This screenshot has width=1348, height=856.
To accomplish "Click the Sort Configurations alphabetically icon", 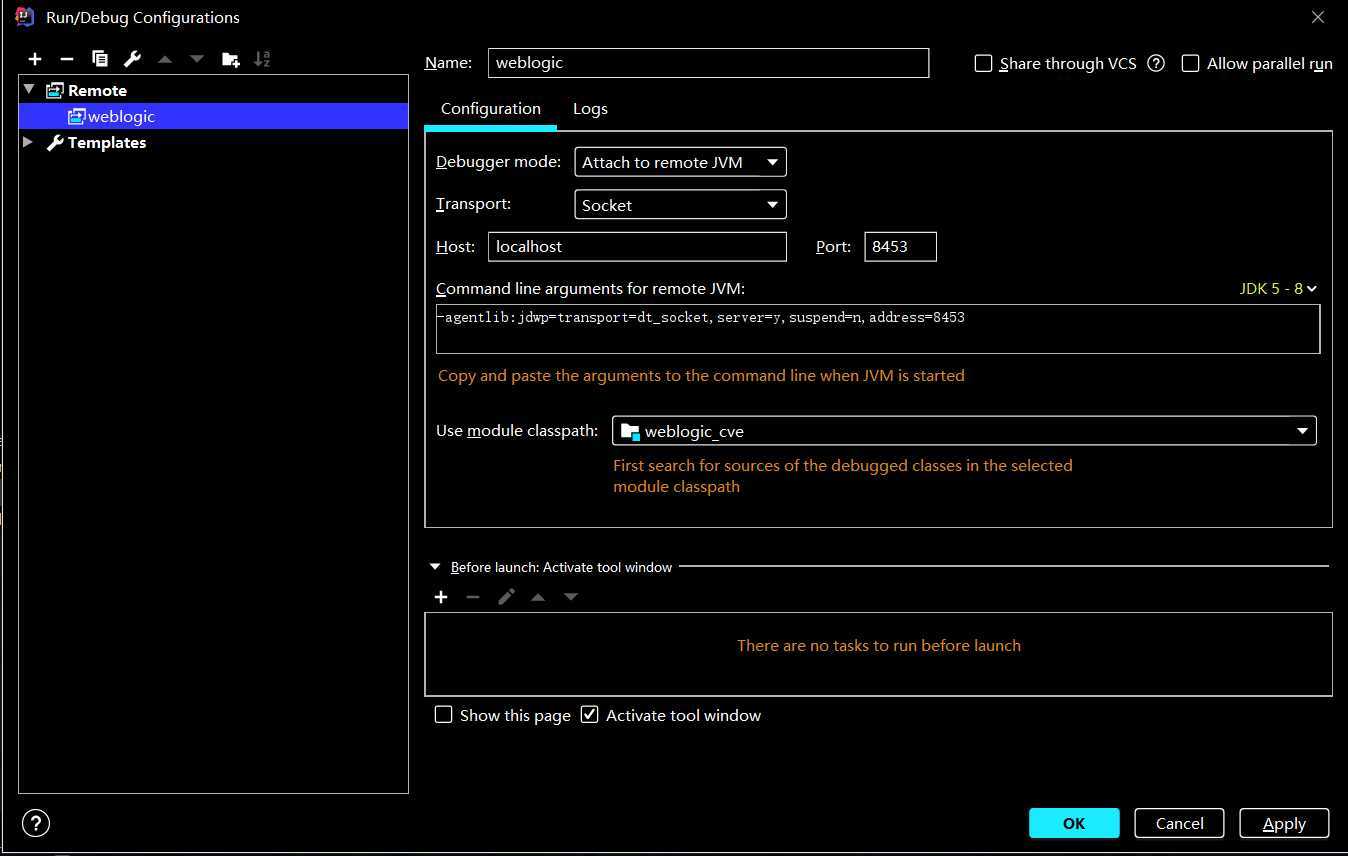I will point(262,59).
